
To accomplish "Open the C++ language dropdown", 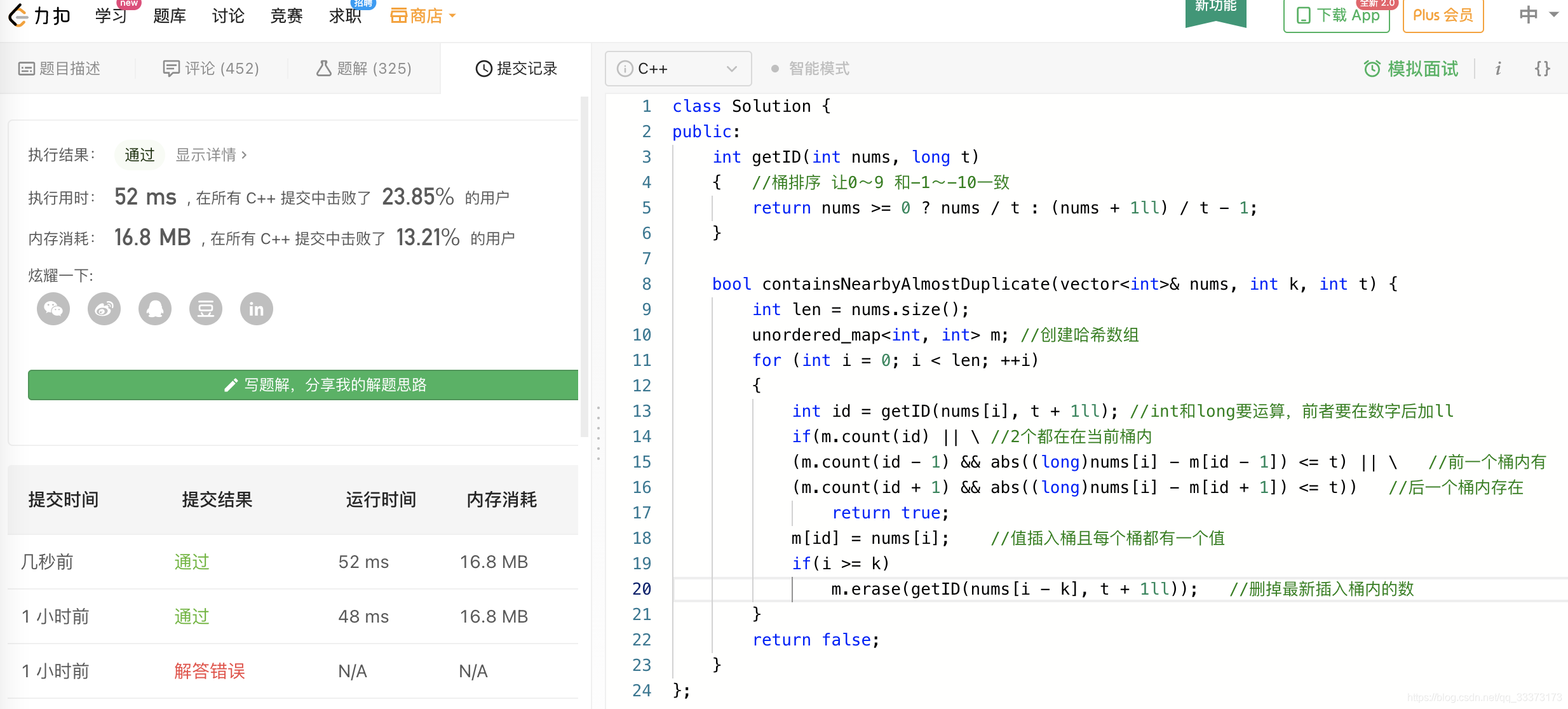I will tap(679, 69).
